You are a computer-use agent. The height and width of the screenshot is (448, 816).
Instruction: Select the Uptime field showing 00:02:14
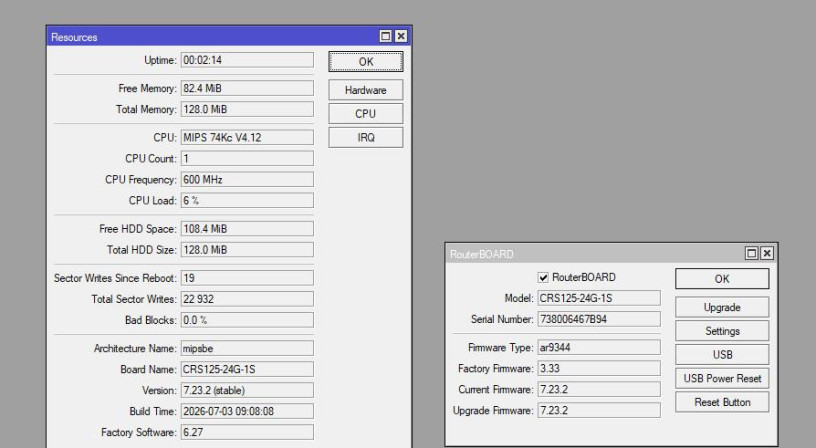click(x=247, y=60)
